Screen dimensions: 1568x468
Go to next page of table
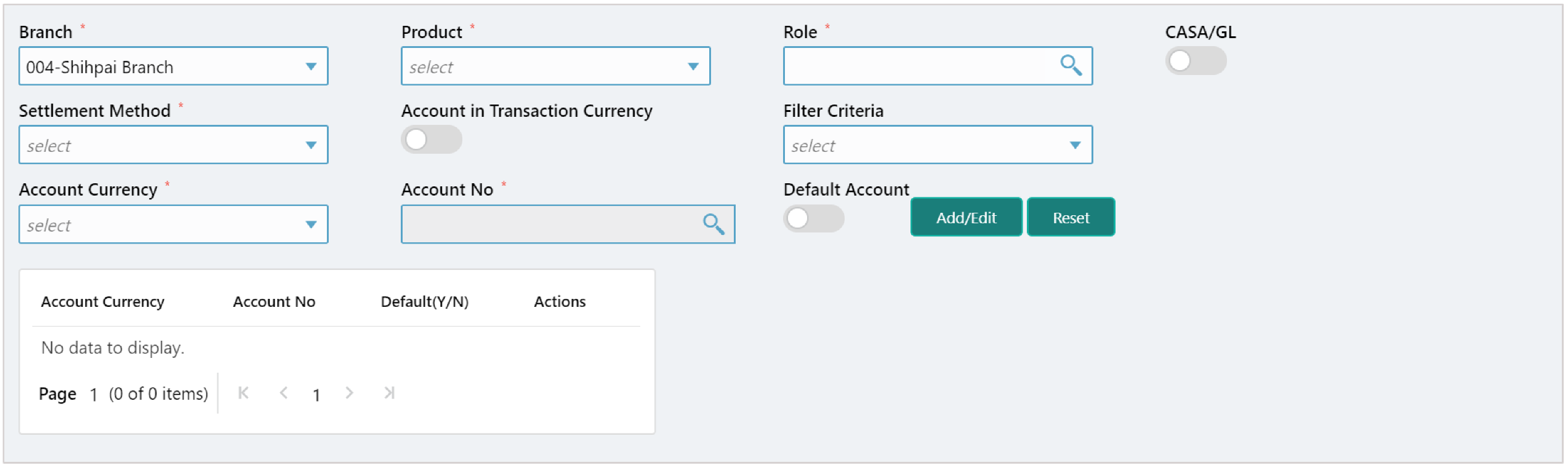[349, 392]
